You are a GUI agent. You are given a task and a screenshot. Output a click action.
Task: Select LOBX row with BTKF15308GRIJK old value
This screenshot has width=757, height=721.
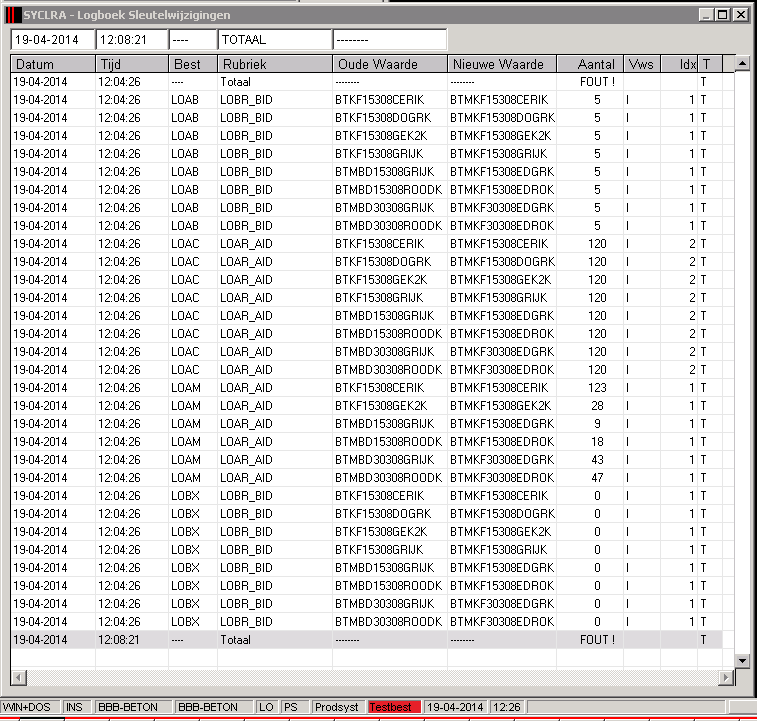[x=366, y=550]
